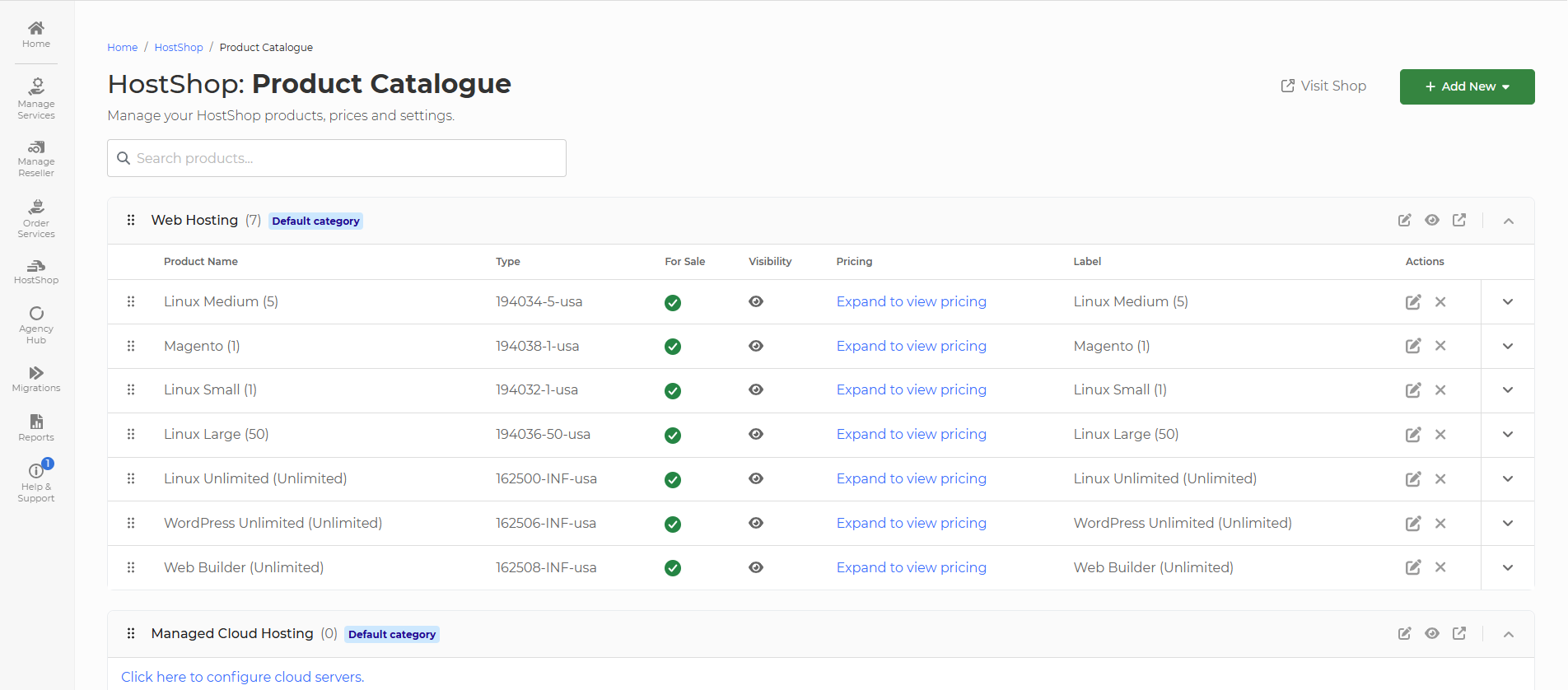The image size is (1568, 690).
Task: Open the Add New dropdown
Action: click(x=1467, y=86)
